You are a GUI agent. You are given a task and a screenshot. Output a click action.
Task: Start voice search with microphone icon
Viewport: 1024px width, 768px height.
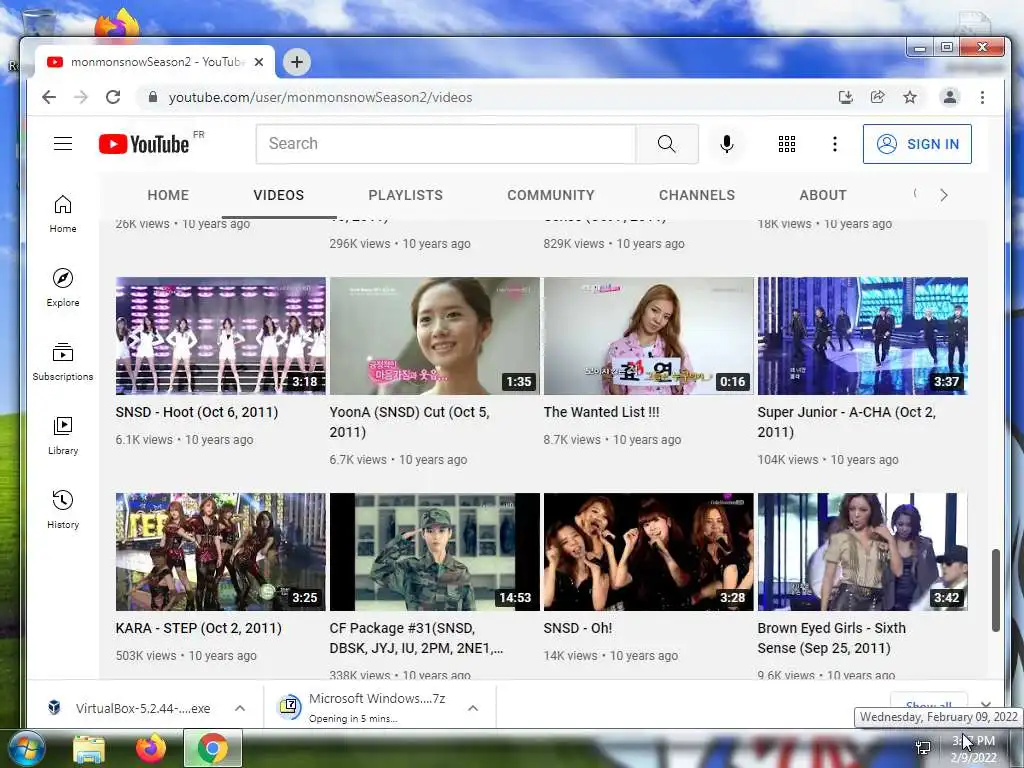point(726,144)
